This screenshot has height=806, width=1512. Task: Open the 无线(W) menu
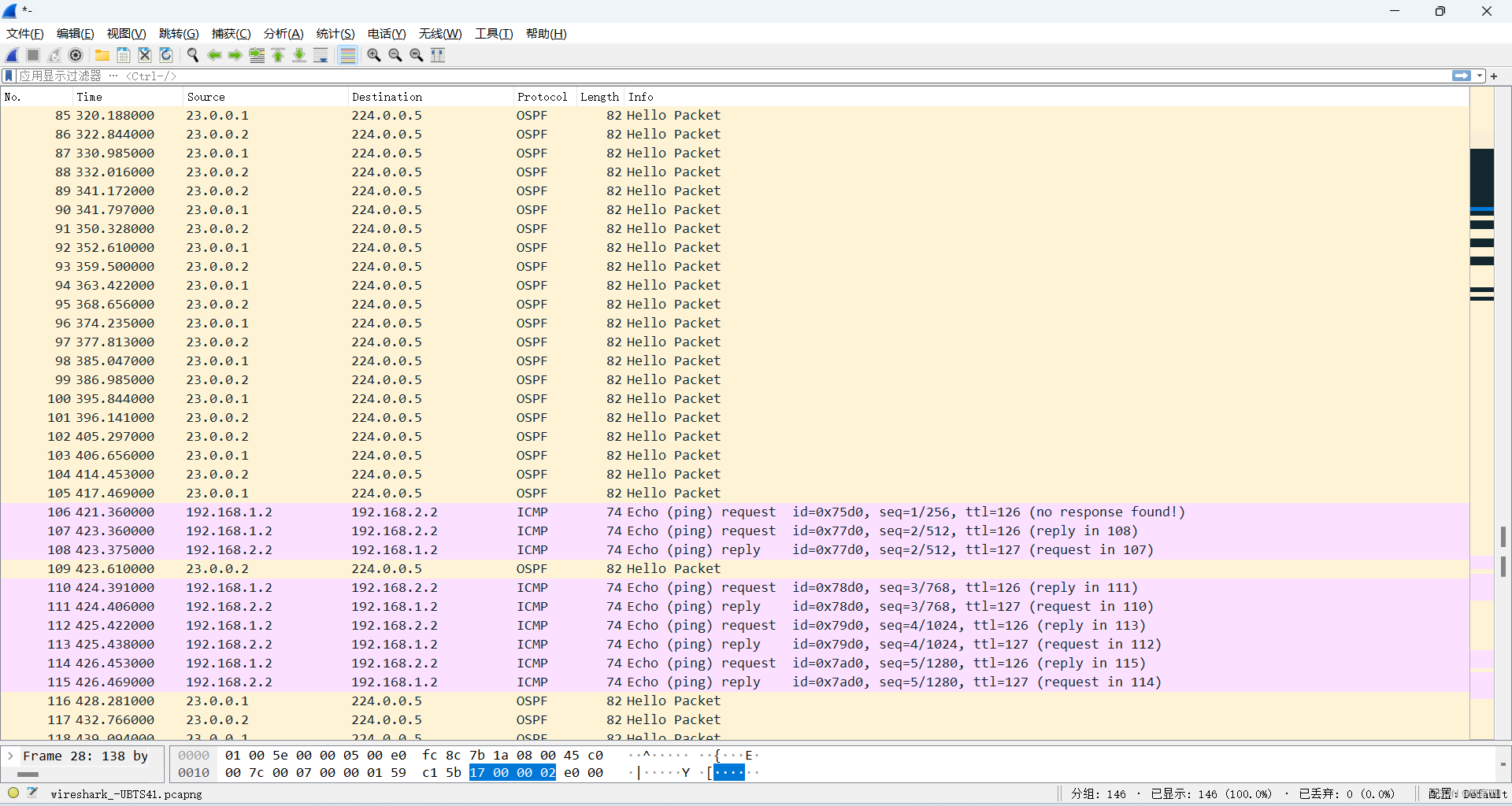click(x=439, y=34)
